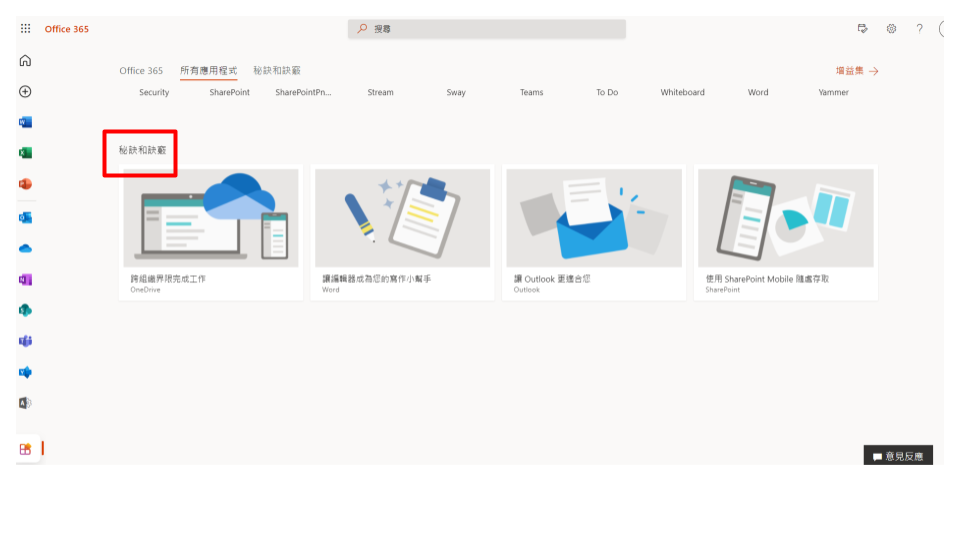Select the All apps icon in sidebar

coord(25,449)
